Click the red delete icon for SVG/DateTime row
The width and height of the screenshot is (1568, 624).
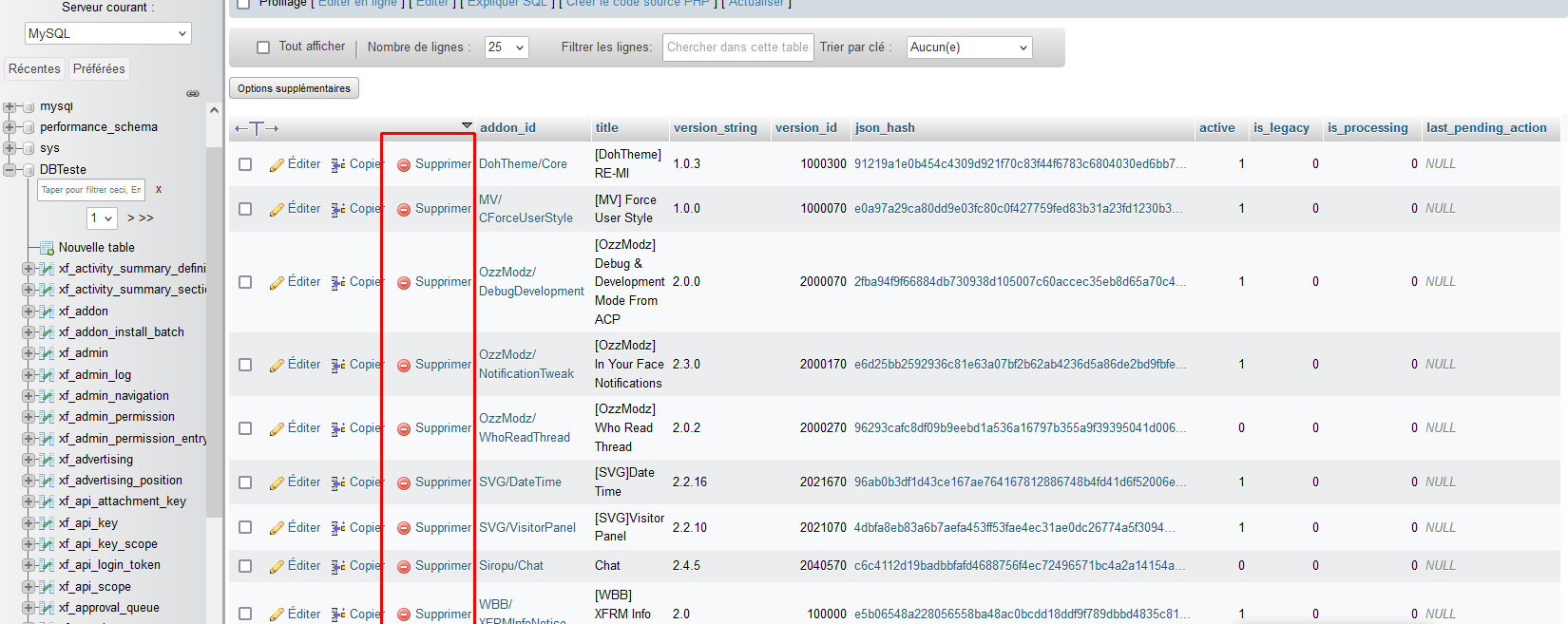click(404, 483)
